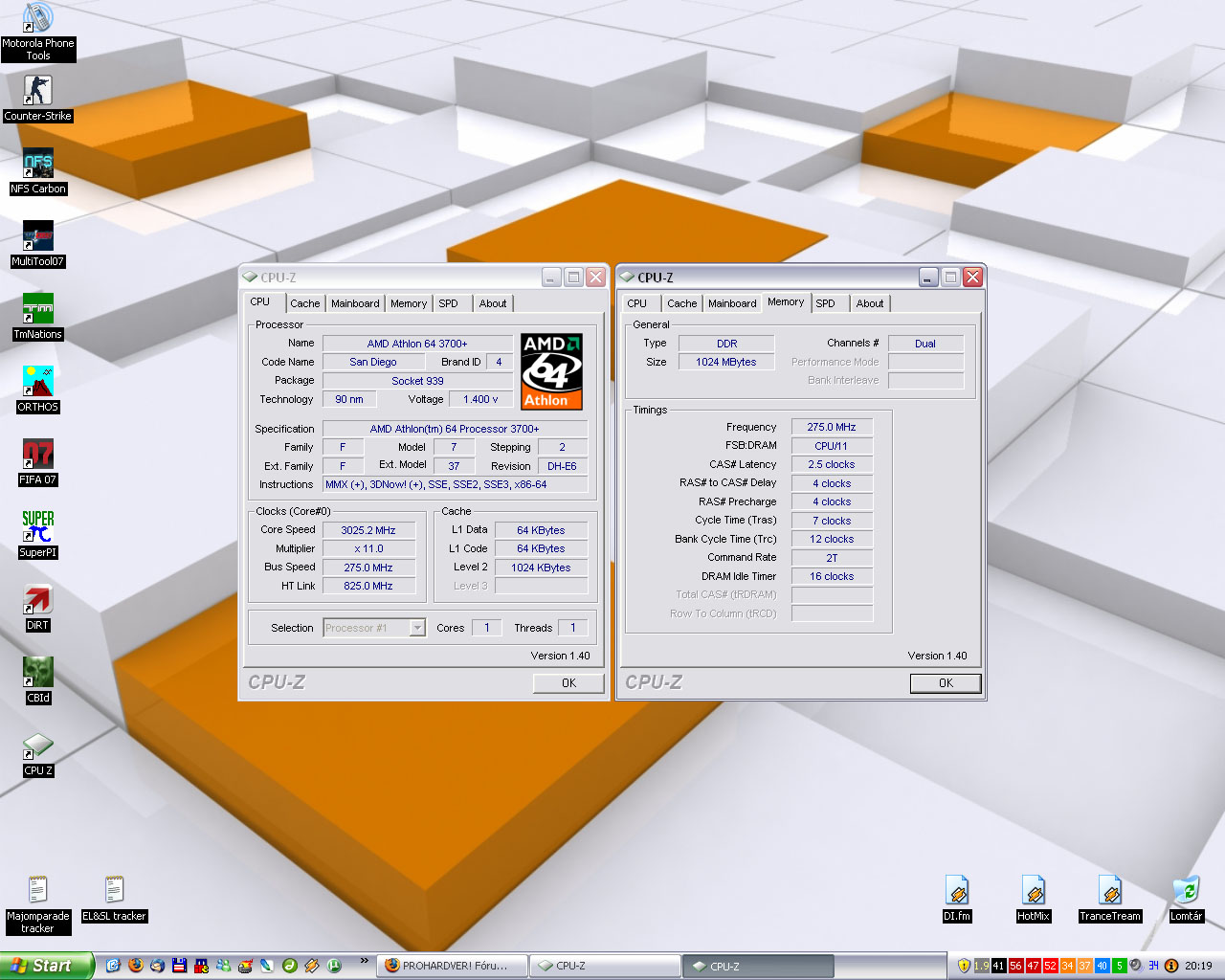Click the Lomtár recycle bin icon
The width and height of the screenshot is (1225, 980).
[1186, 899]
